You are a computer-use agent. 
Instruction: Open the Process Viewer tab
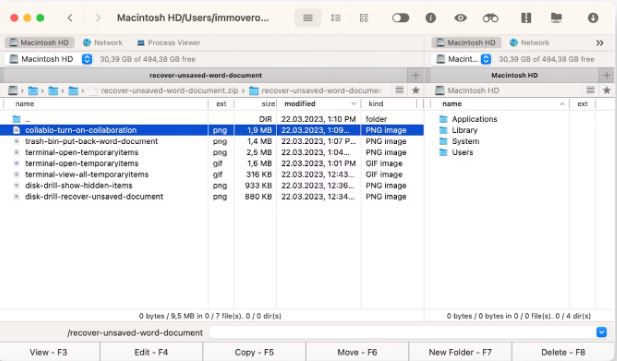pyautogui.click(x=169, y=43)
